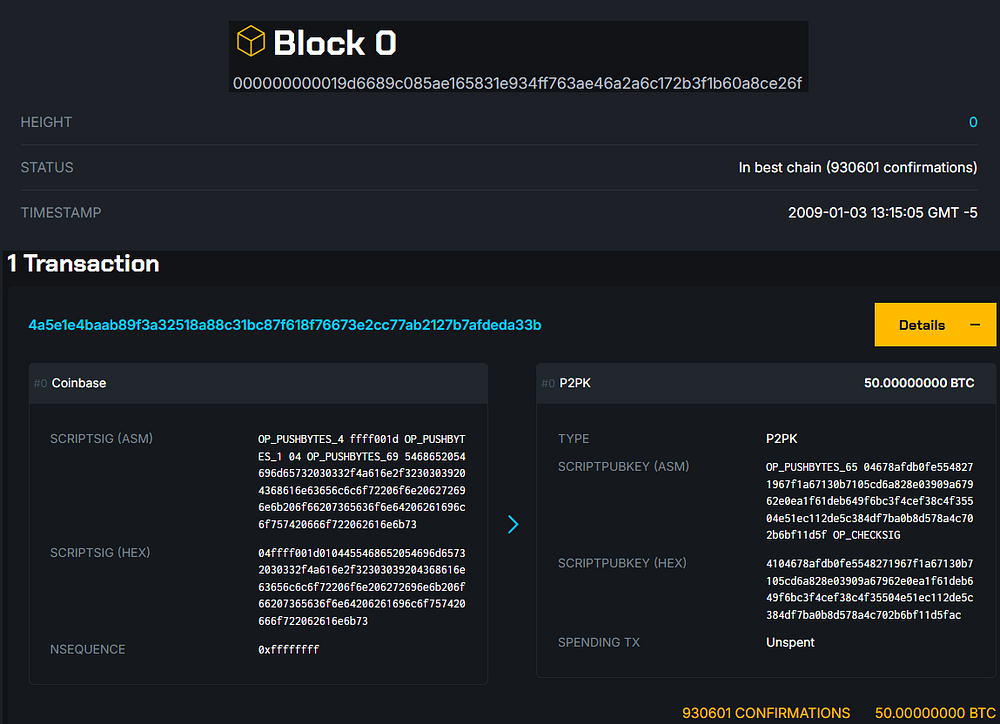The height and width of the screenshot is (724, 1000).
Task: Select the block hash text below title
Action: (x=517, y=82)
